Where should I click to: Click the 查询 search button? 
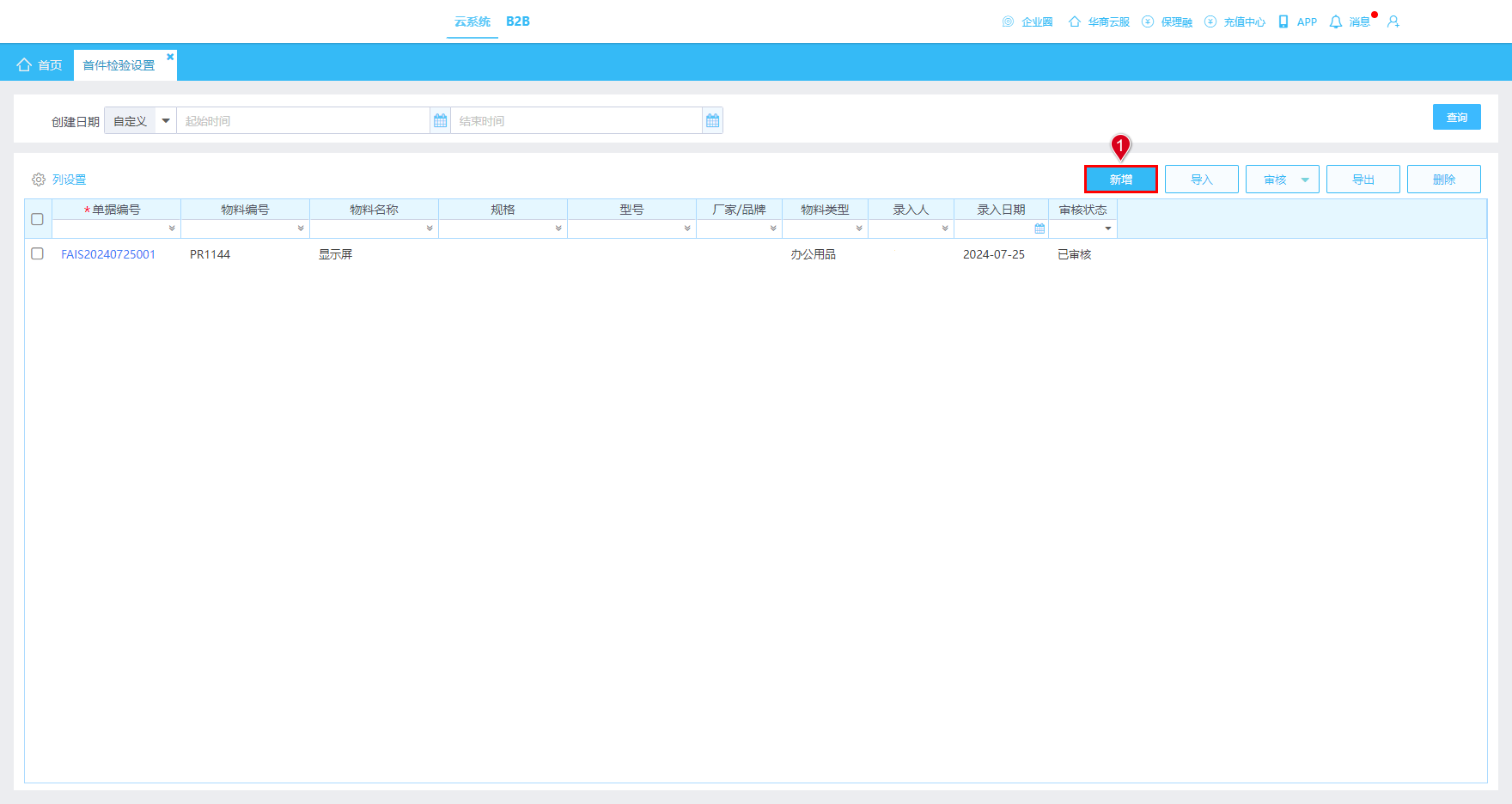(x=1457, y=117)
